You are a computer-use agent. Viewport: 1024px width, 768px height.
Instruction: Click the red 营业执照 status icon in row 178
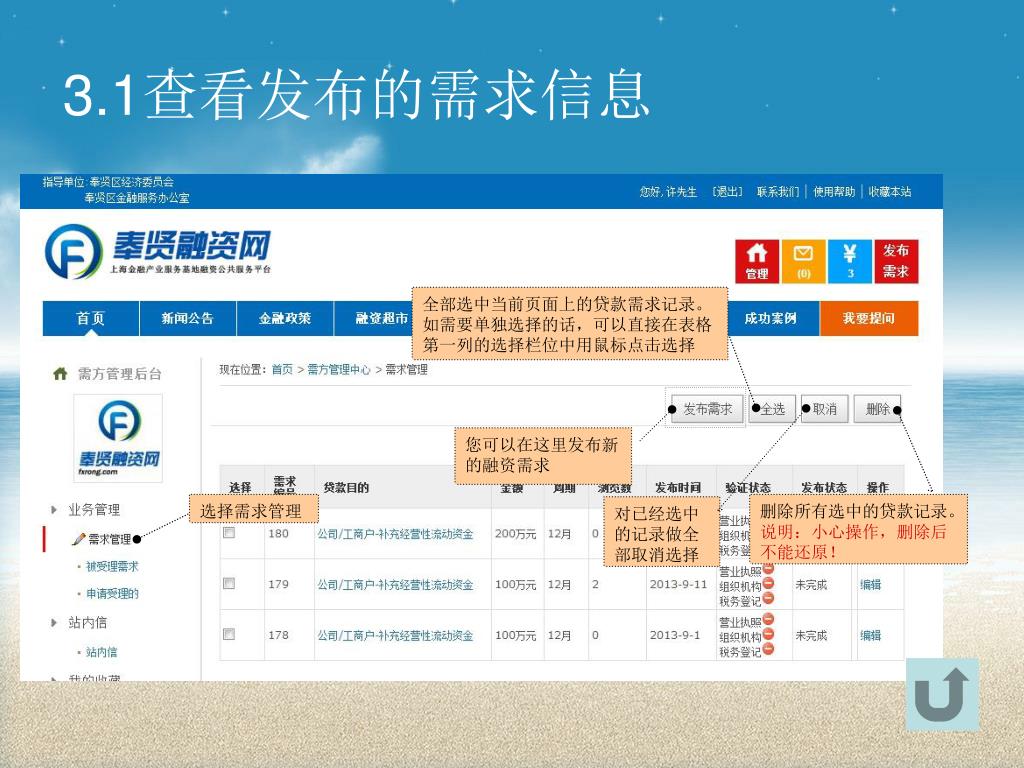(x=768, y=618)
